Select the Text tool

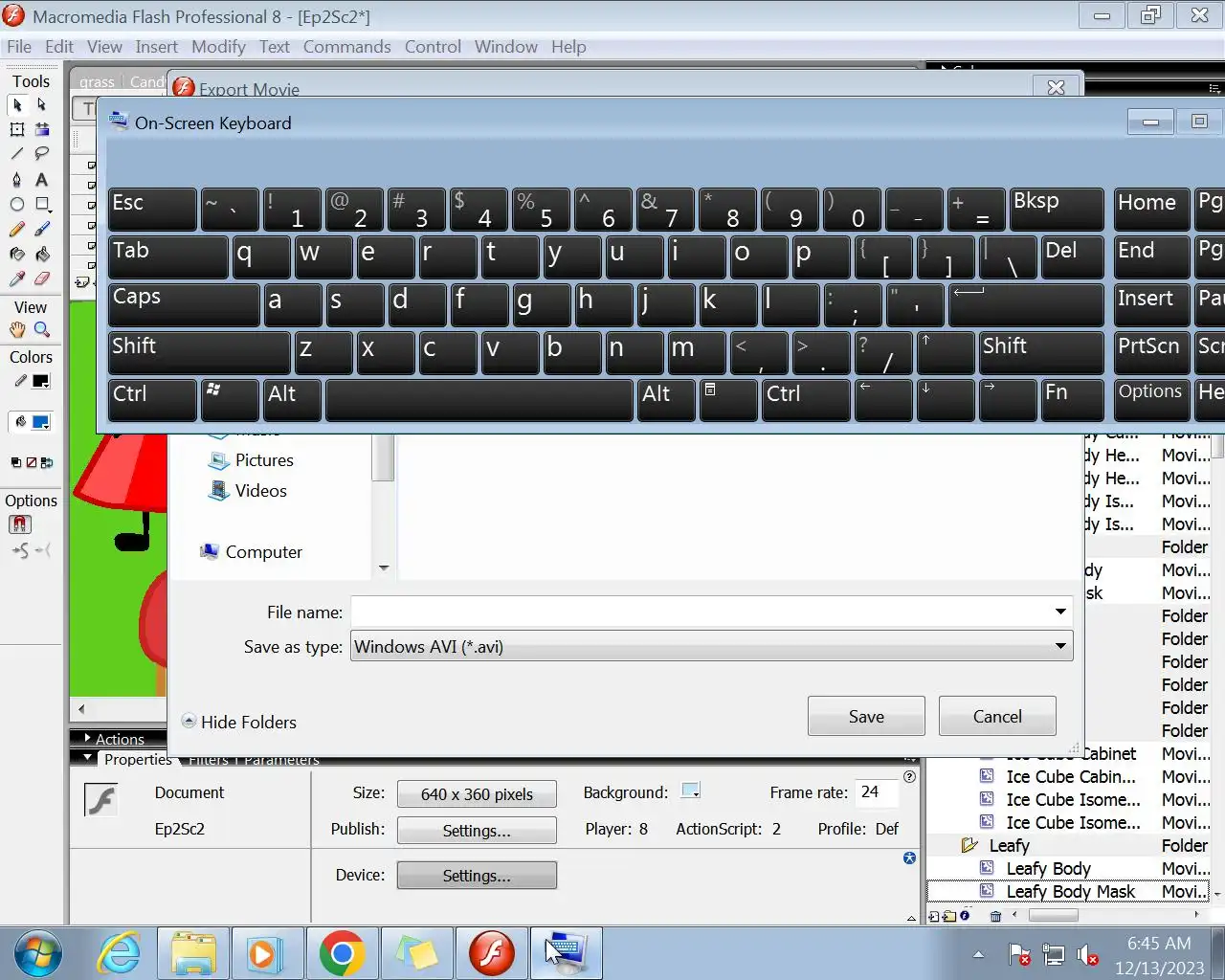click(42, 179)
